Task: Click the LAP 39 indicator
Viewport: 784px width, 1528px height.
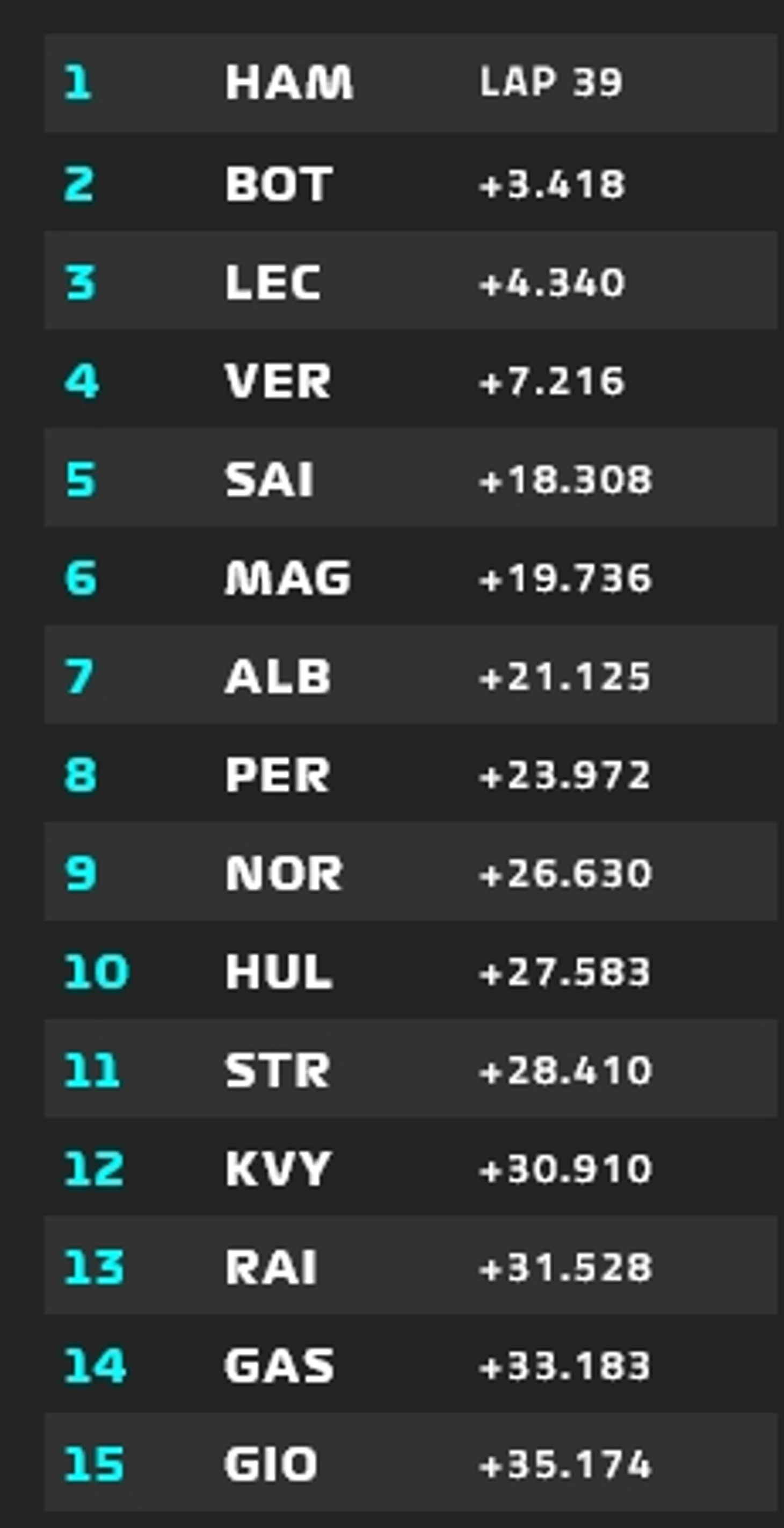Action: 551,81
